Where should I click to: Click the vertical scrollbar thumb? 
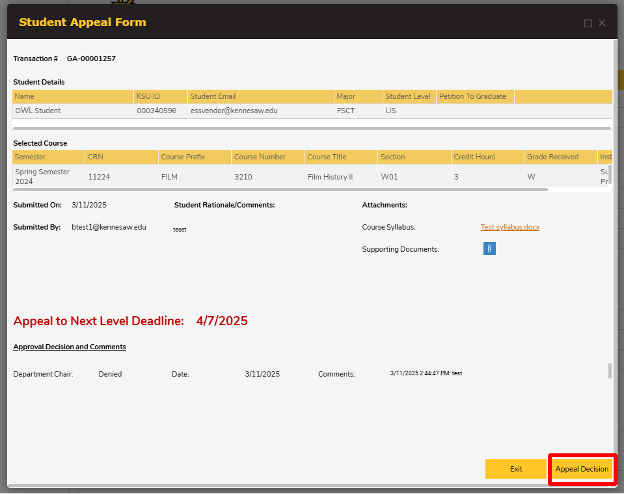click(610, 371)
